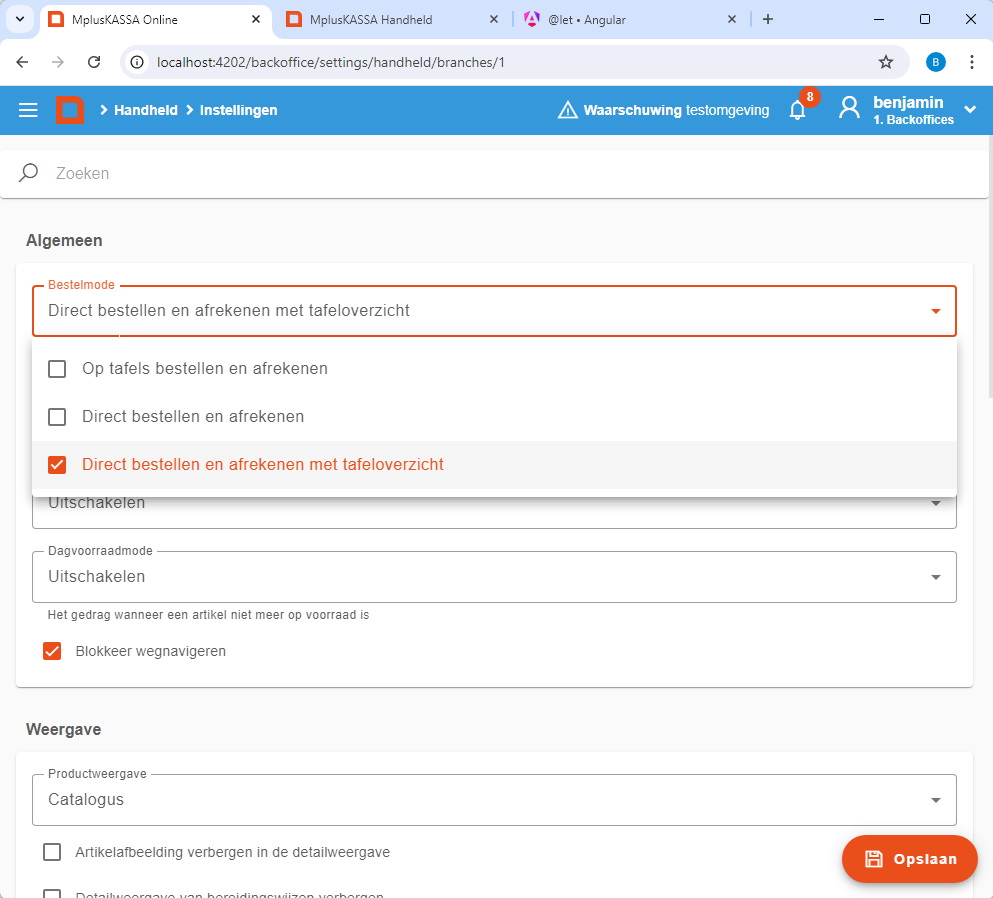Open the partially hidden Uitschakelen dropdown
The height and width of the screenshot is (898, 993).
coord(494,512)
